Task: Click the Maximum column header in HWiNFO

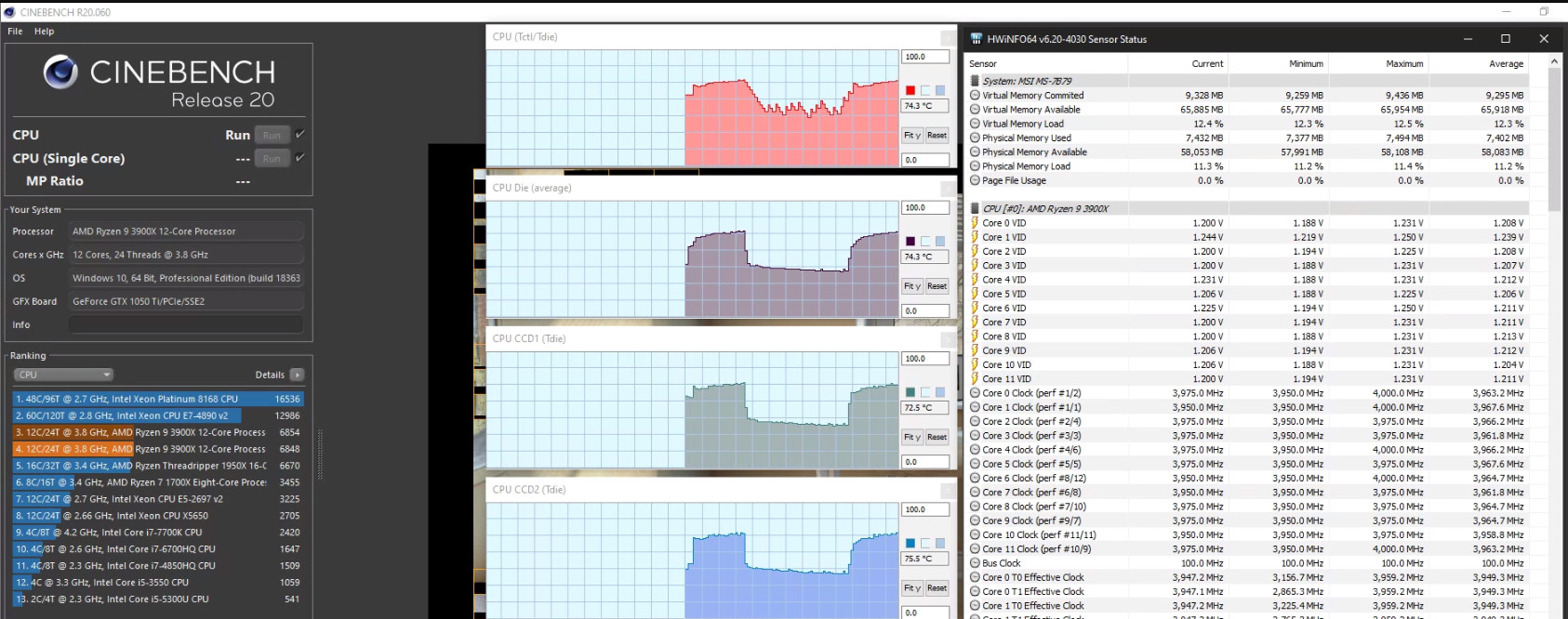Action: click(1377, 64)
